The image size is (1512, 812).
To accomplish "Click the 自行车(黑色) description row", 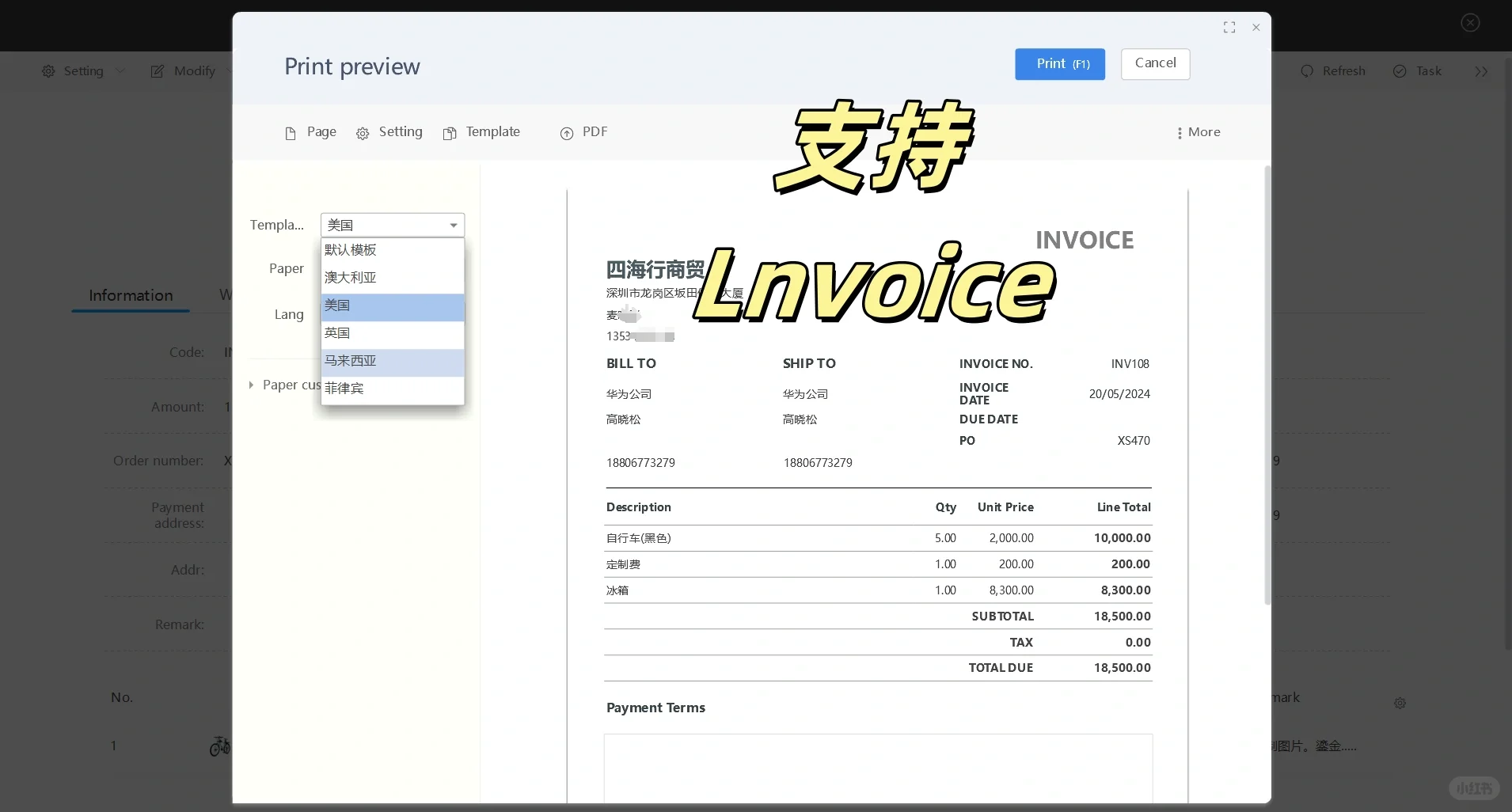I will point(878,538).
